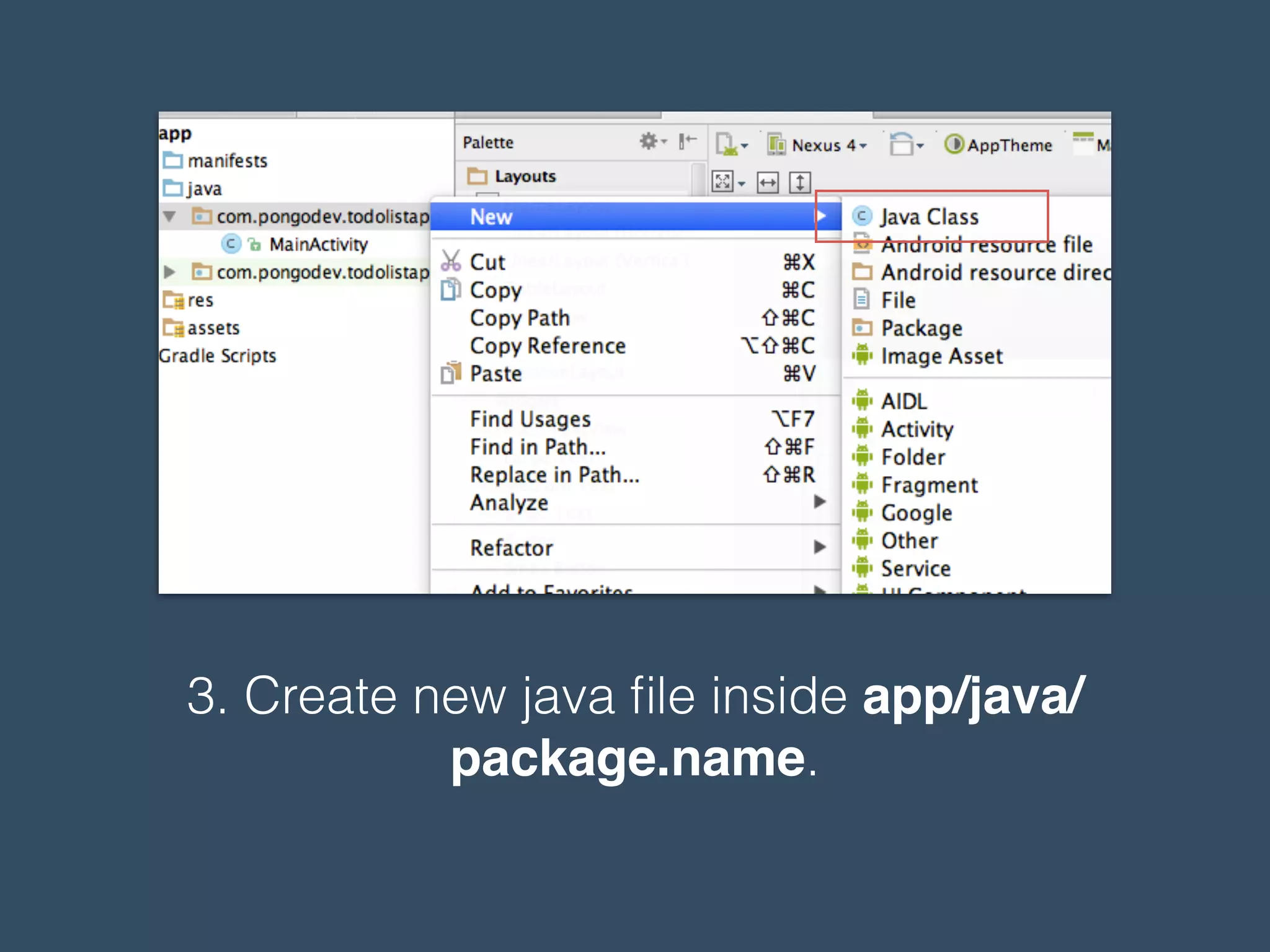Choose Android resource directory option
The height and width of the screenshot is (952, 1270).
click(977, 272)
